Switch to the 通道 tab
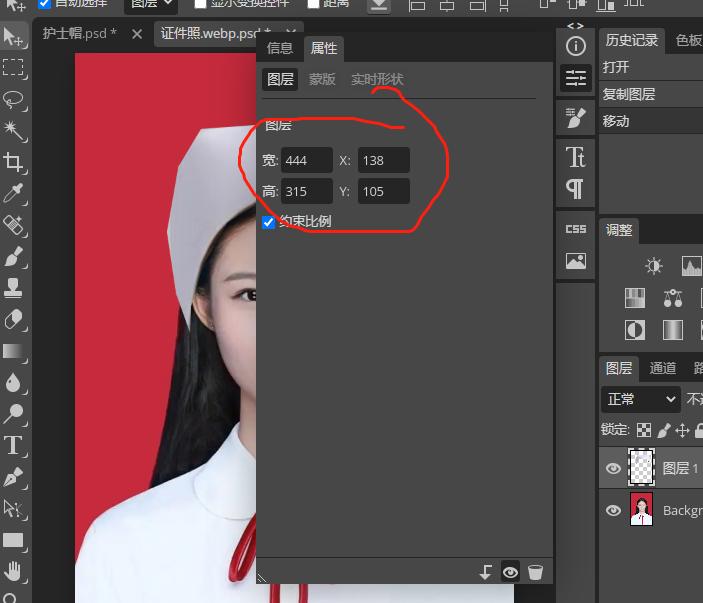 tap(662, 368)
